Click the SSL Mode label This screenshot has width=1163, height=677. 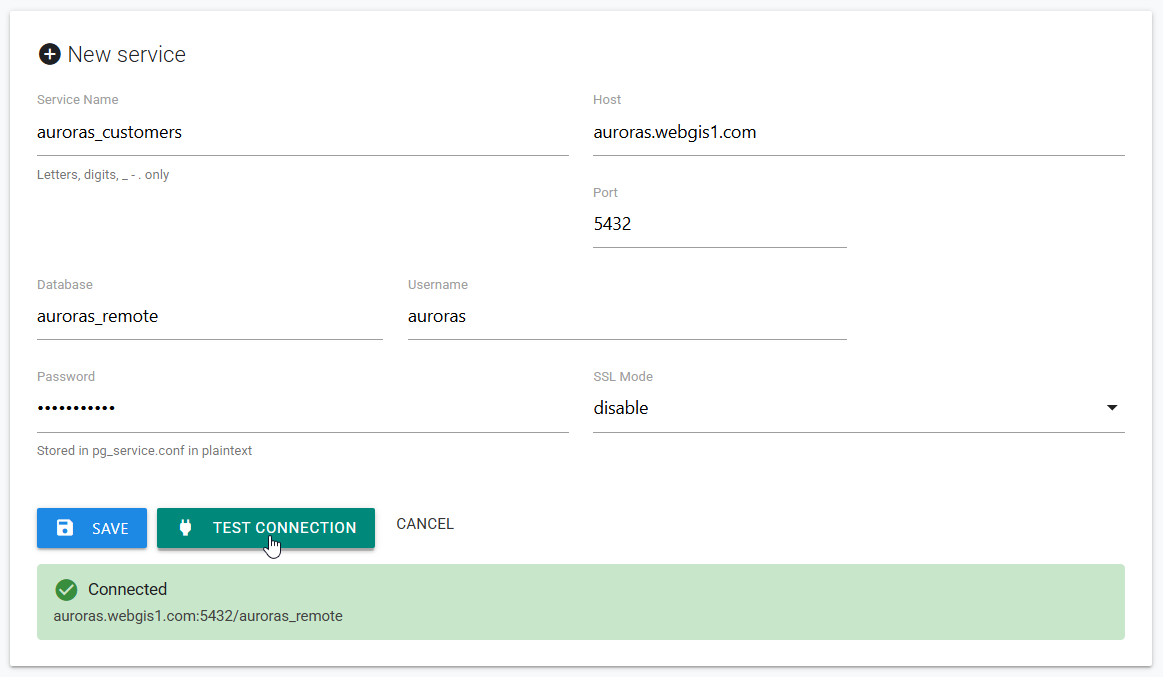coord(623,377)
